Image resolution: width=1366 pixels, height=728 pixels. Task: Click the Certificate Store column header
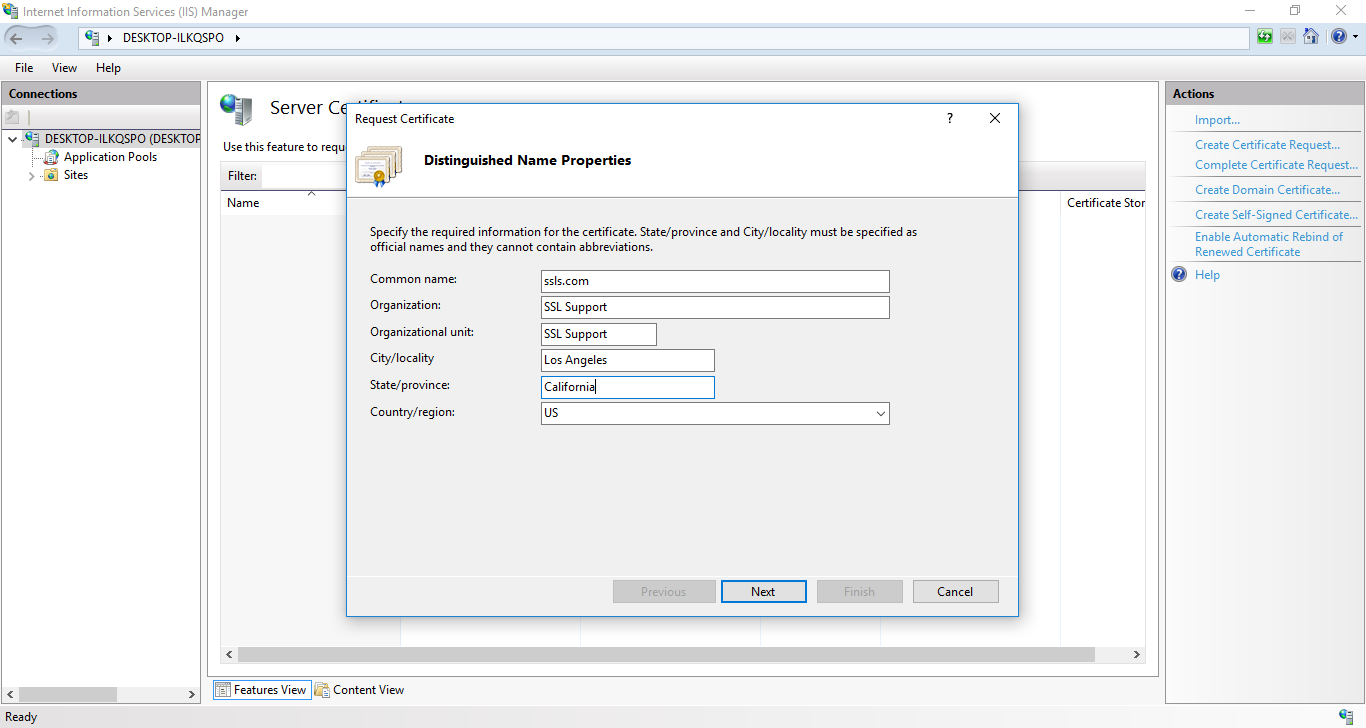tap(1105, 203)
